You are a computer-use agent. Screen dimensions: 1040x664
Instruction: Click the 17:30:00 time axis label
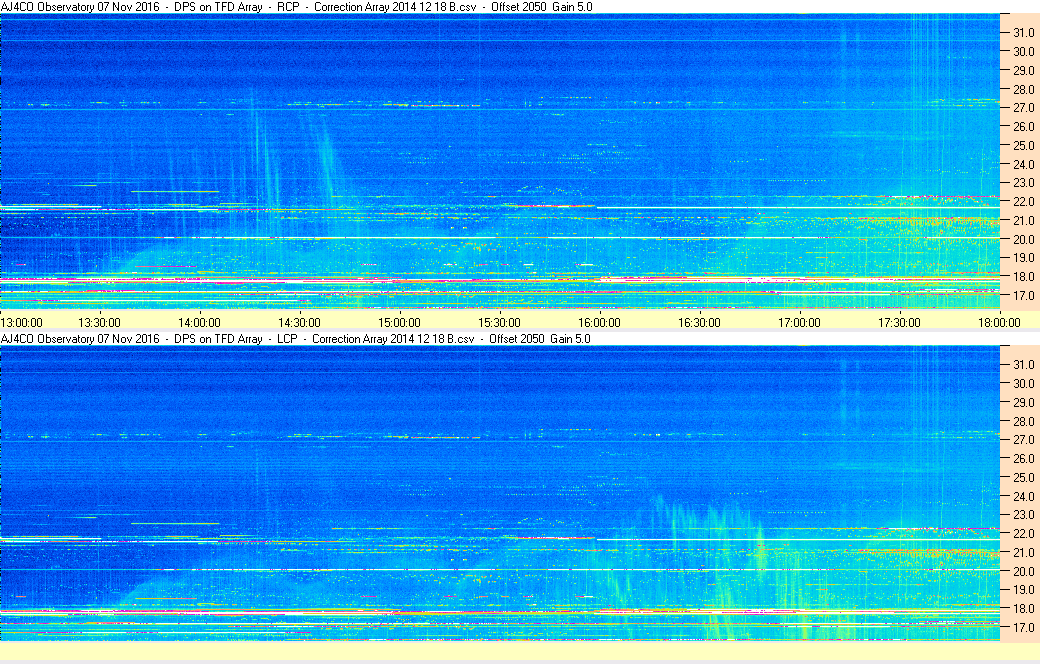(x=899, y=323)
